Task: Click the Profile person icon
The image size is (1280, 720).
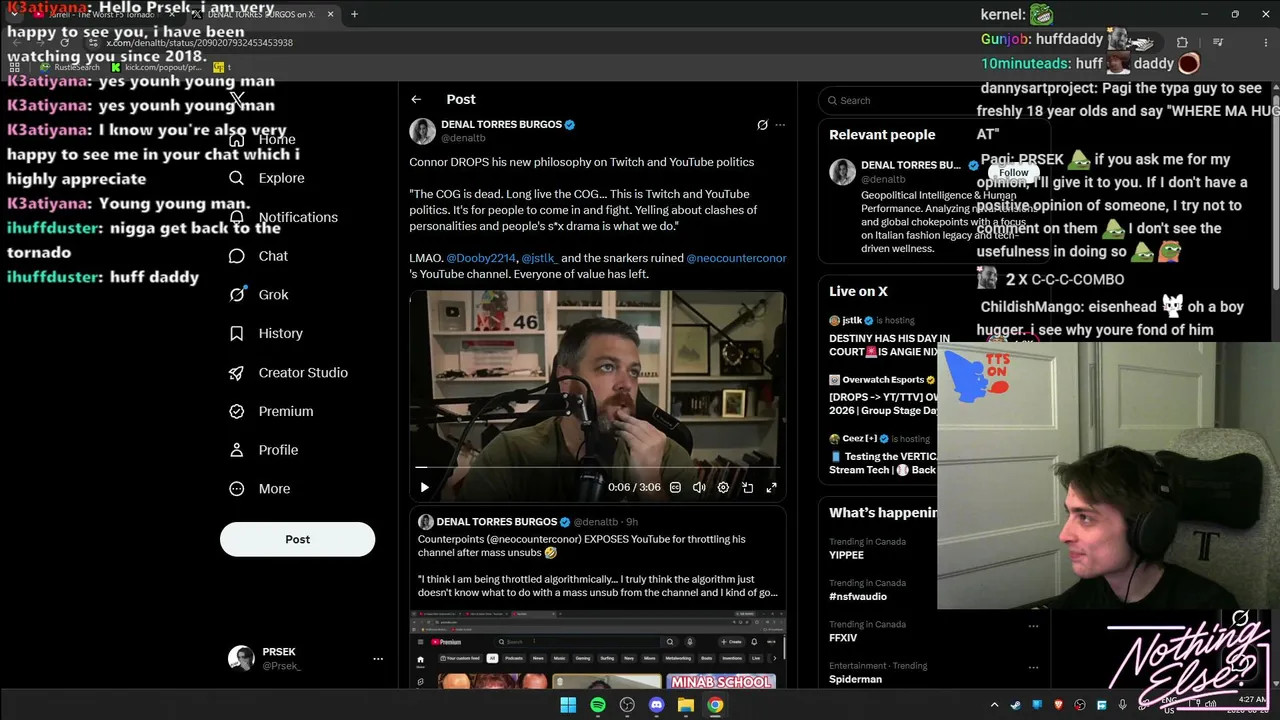Action: tap(236, 450)
